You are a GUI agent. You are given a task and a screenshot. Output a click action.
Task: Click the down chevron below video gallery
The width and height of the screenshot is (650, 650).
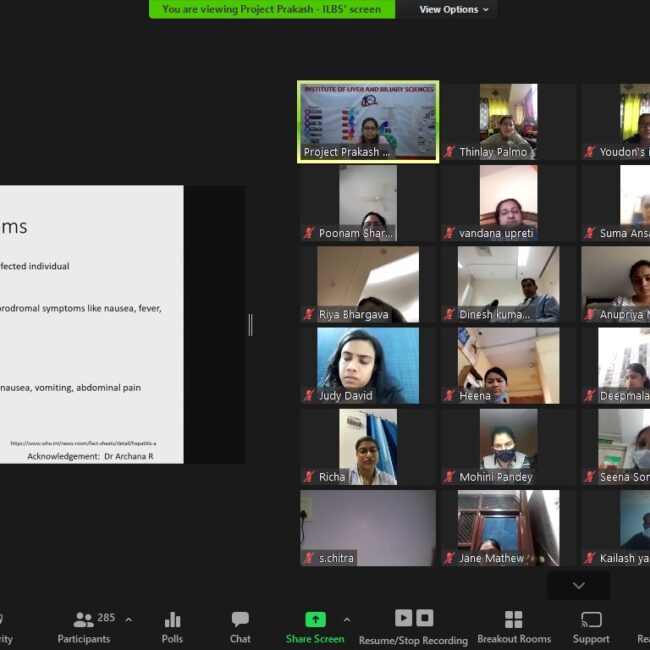[x=578, y=585]
